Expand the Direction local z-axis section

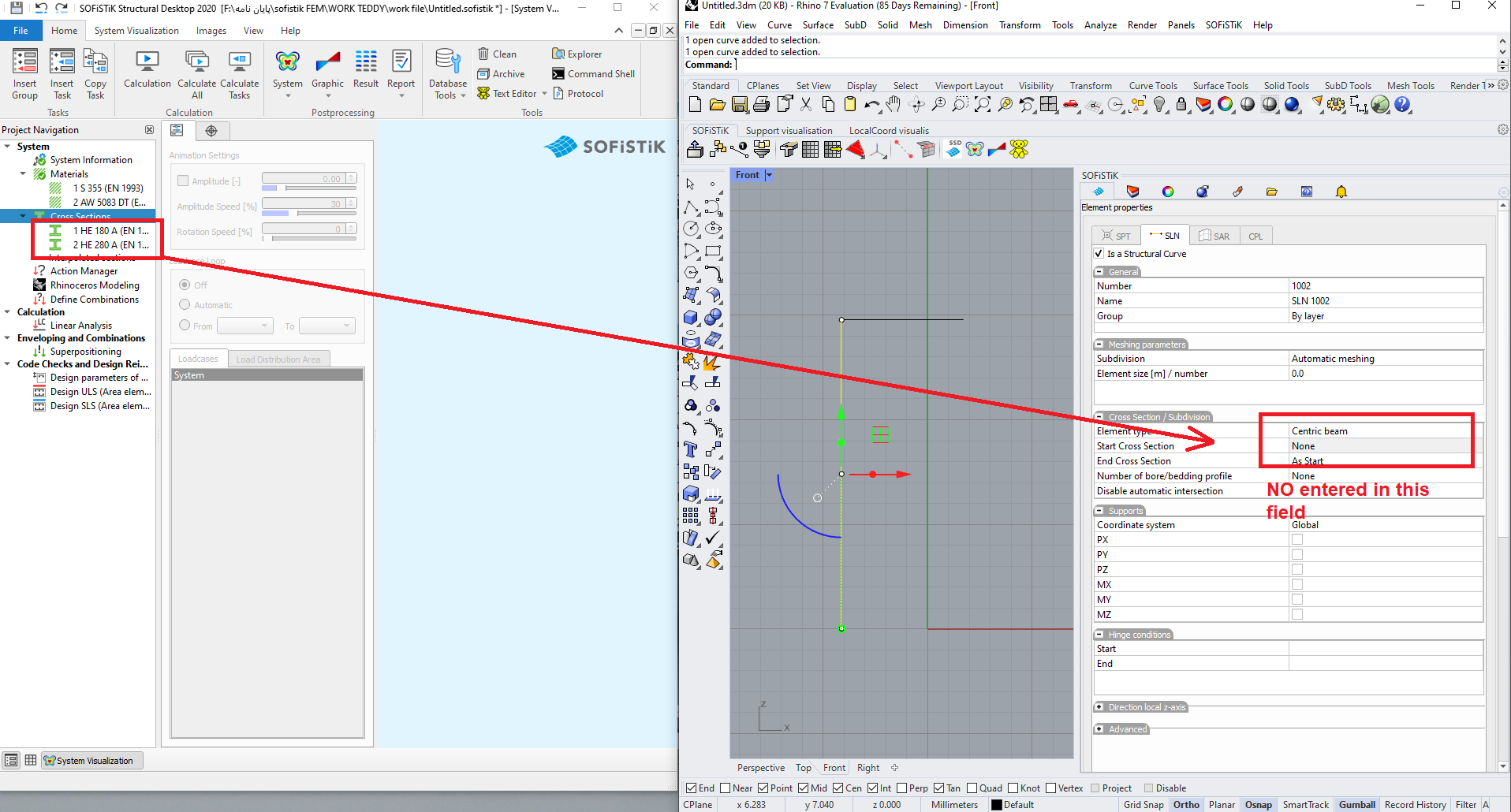[x=1099, y=707]
